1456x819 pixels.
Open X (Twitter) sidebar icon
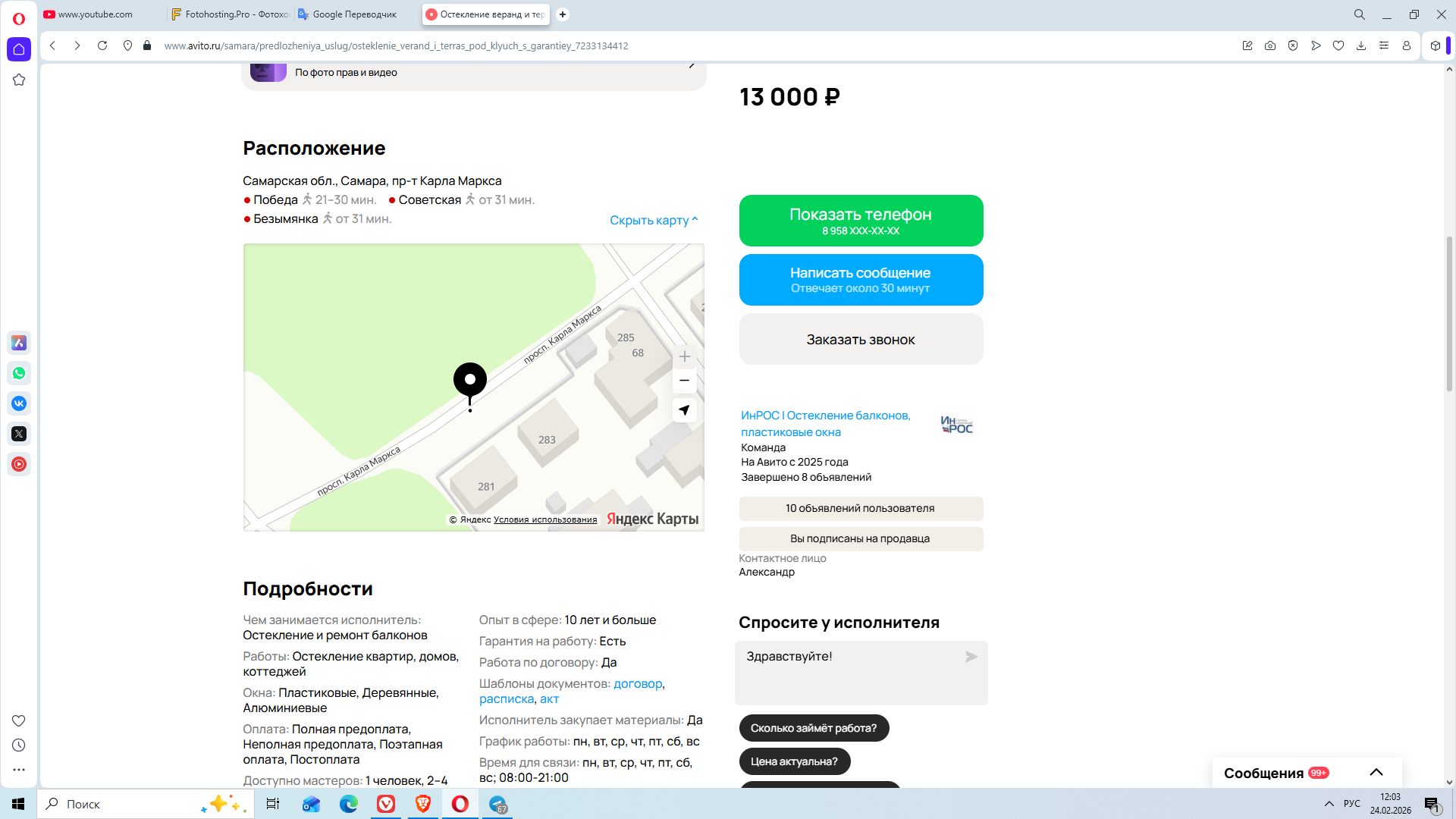(19, 434)
